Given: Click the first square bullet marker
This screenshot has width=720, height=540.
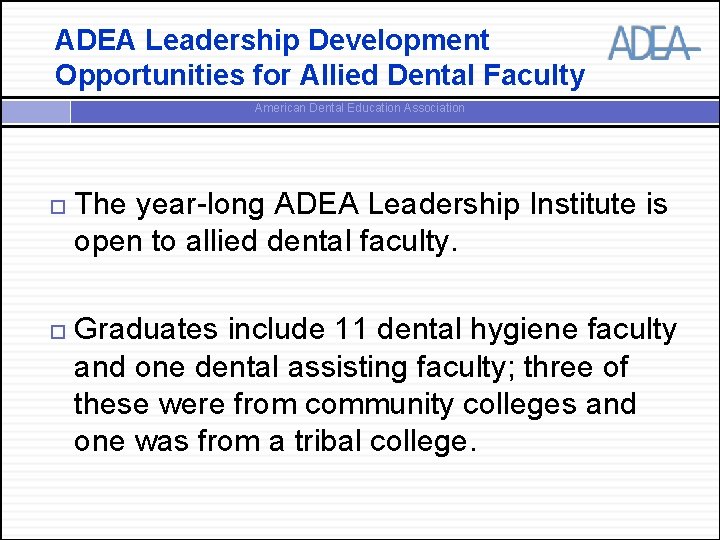Looking at the screenshot, I should [x=55, y=207].
